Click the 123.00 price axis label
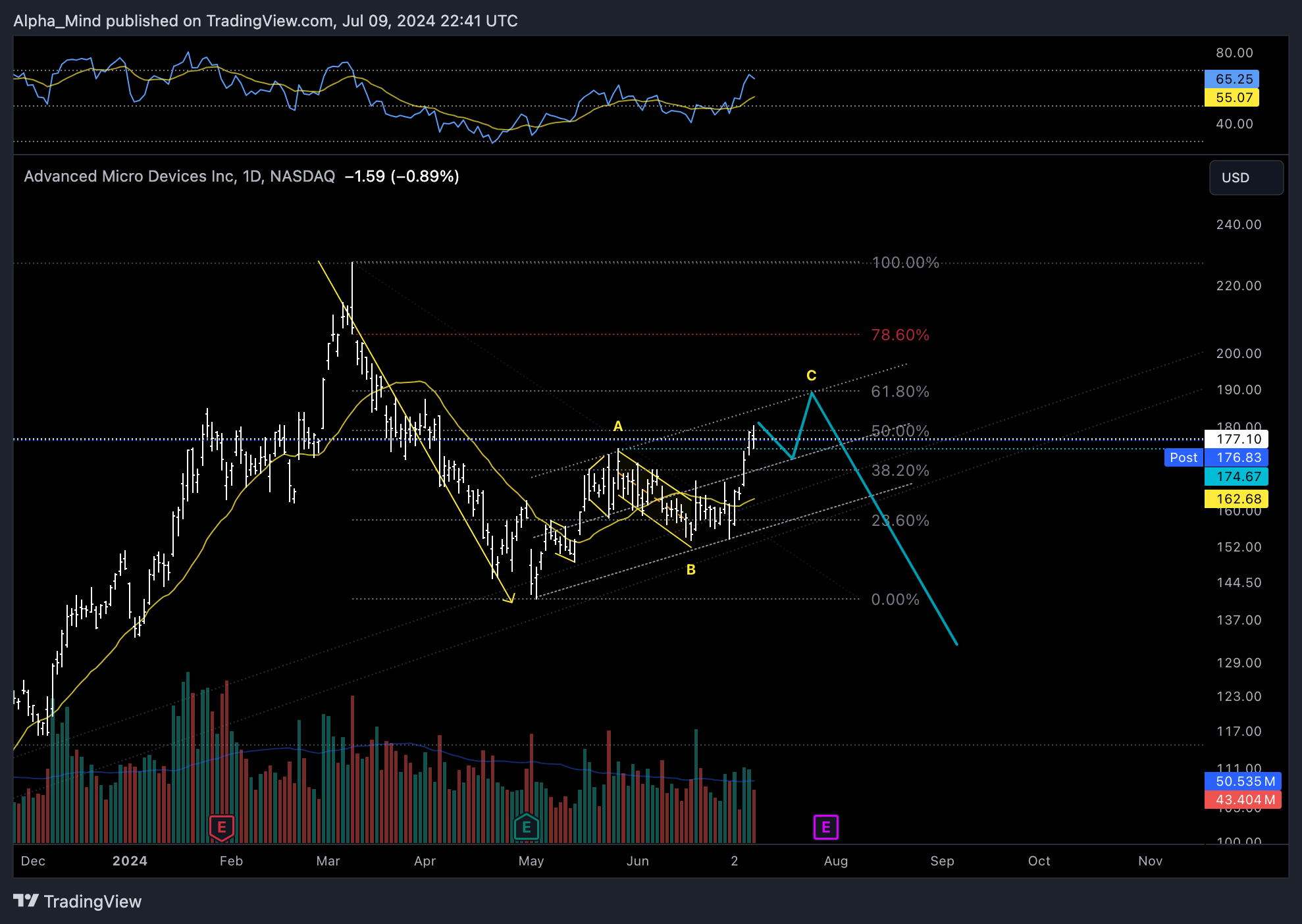Image resolution: width=1302 pixels, height=924 pixels. click(x=1239, y=696)
